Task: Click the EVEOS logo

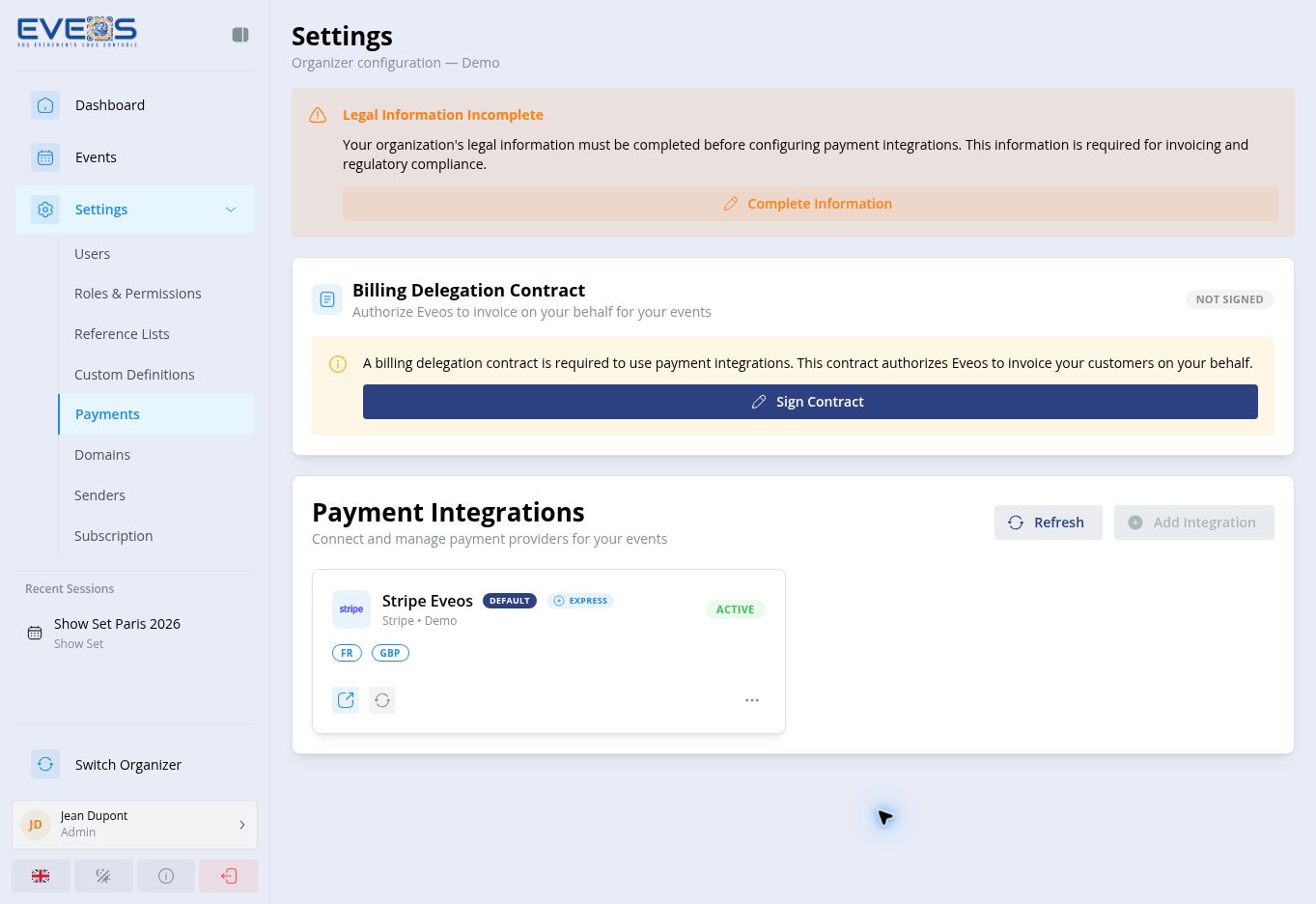Action: point(77,32)
